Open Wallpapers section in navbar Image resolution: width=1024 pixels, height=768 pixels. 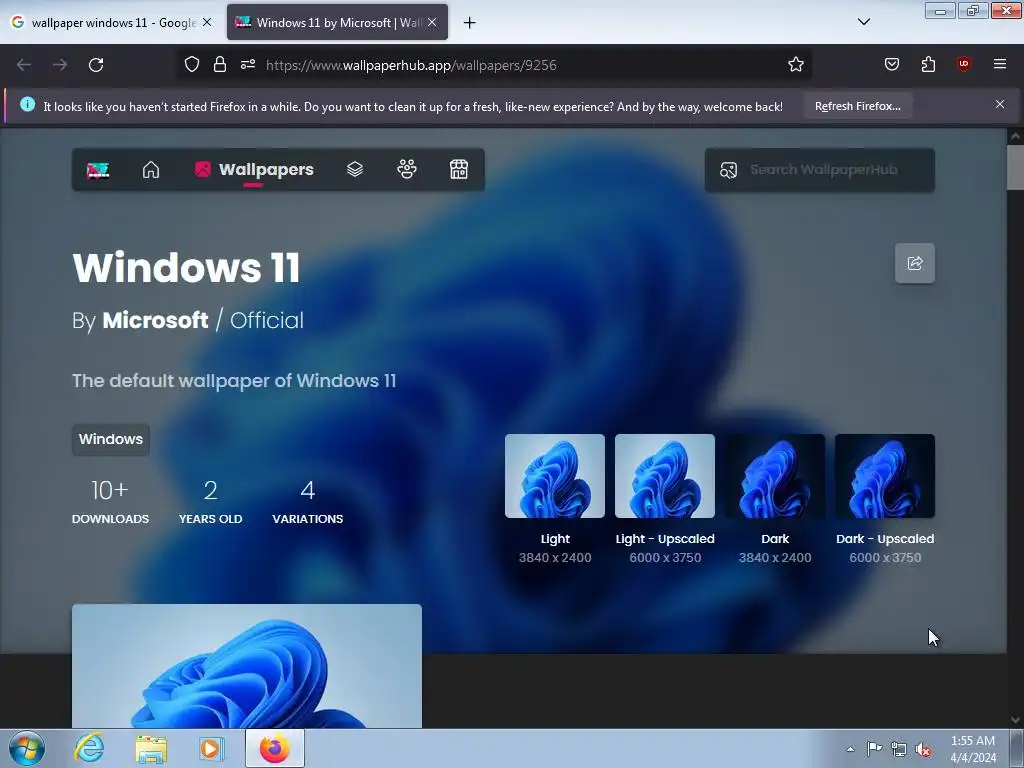pos(254,170)
